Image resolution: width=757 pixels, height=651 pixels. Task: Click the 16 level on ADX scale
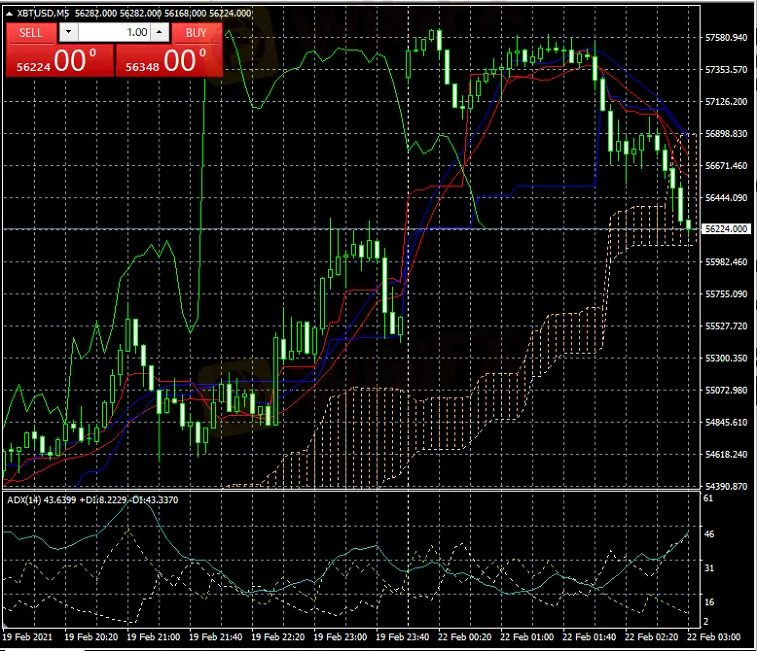(x=708, y=602)
